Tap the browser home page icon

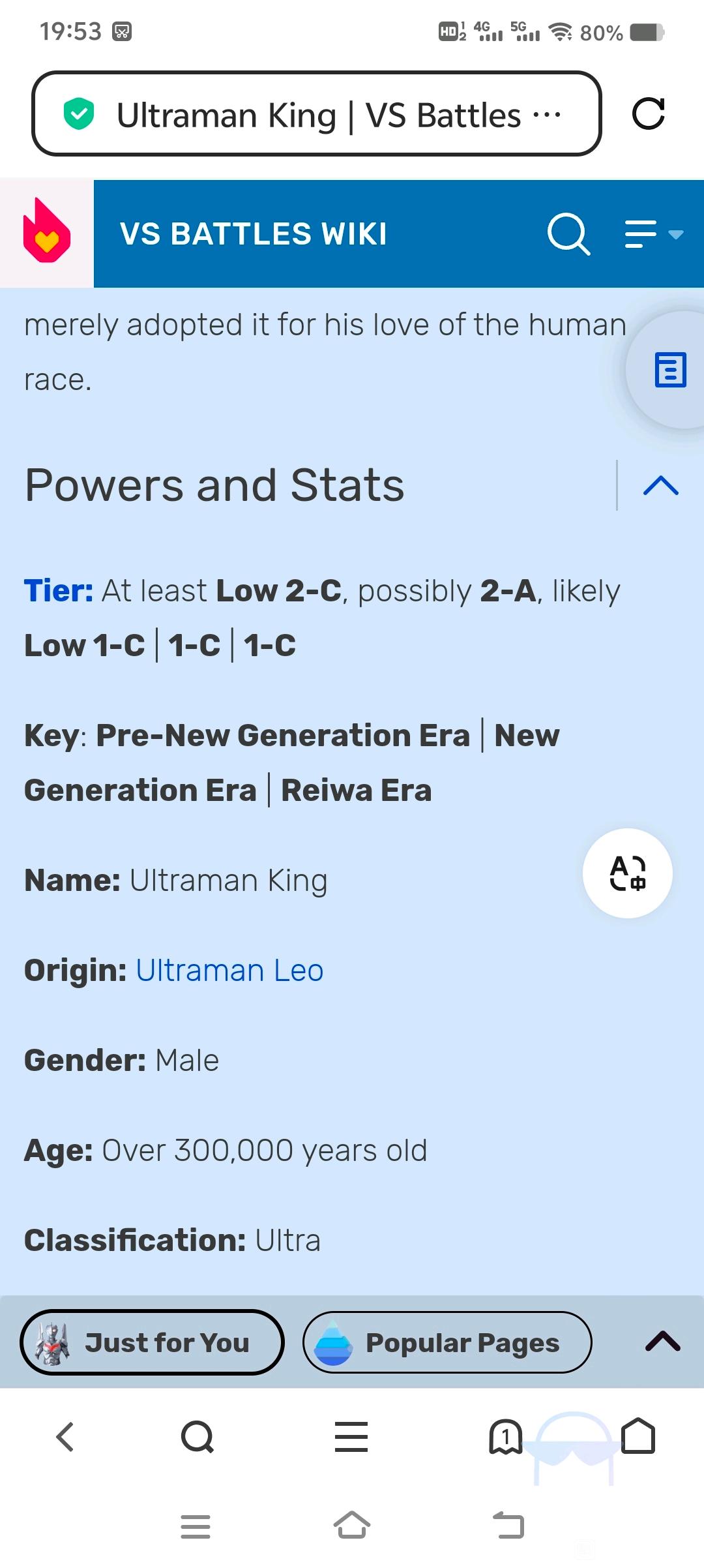point(638,1436)
